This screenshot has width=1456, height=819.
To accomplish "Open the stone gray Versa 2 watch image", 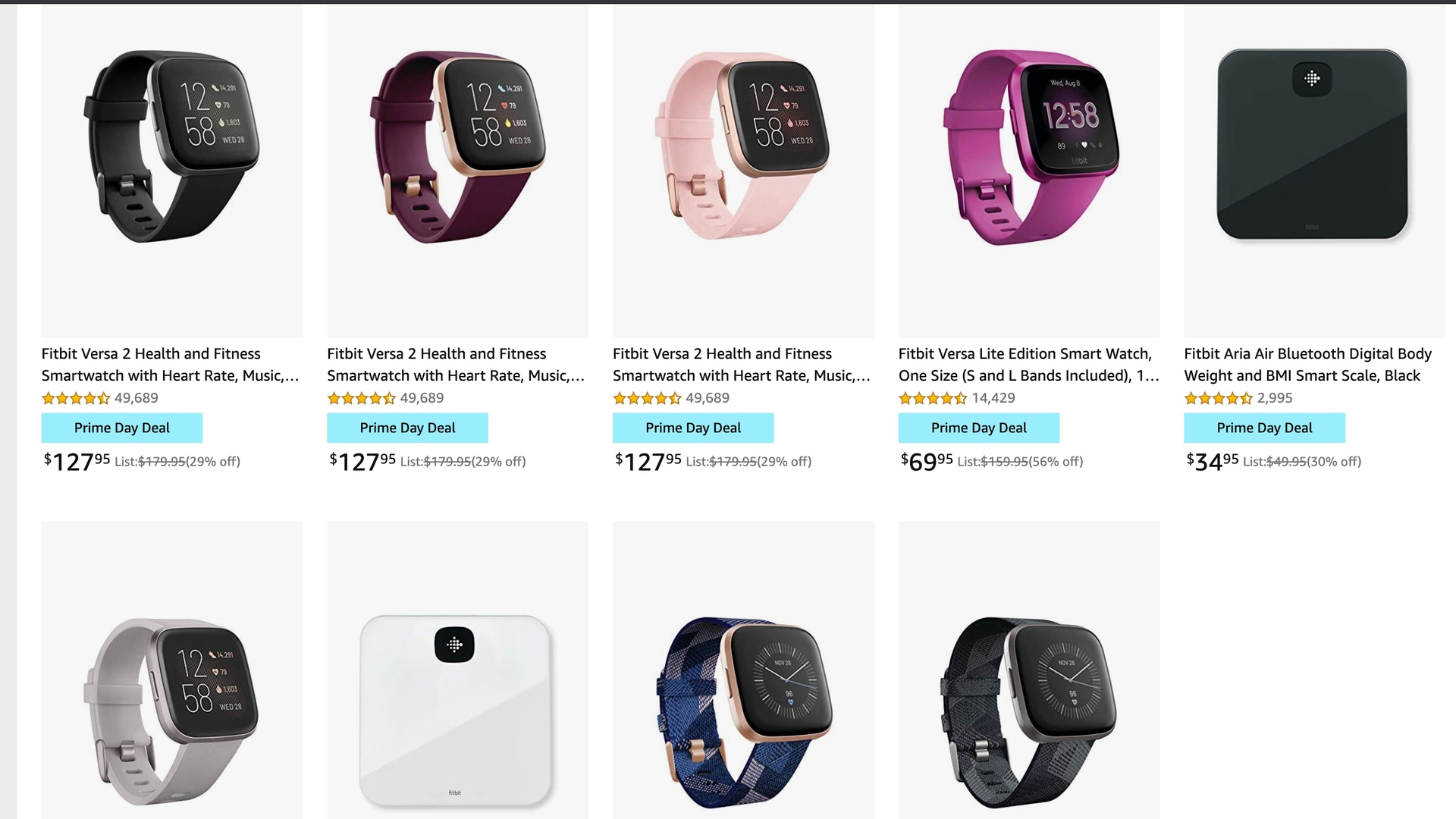I will point(172,670).
